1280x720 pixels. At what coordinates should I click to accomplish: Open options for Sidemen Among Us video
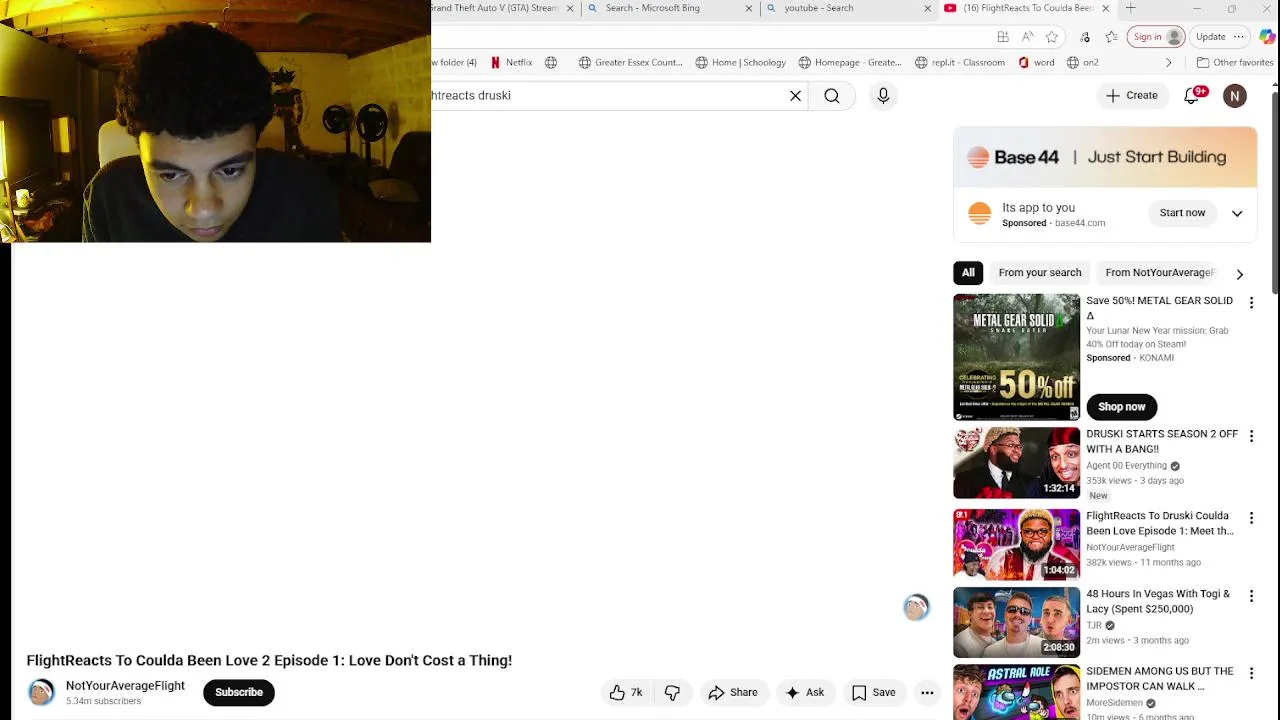(x=1251, y=674)
